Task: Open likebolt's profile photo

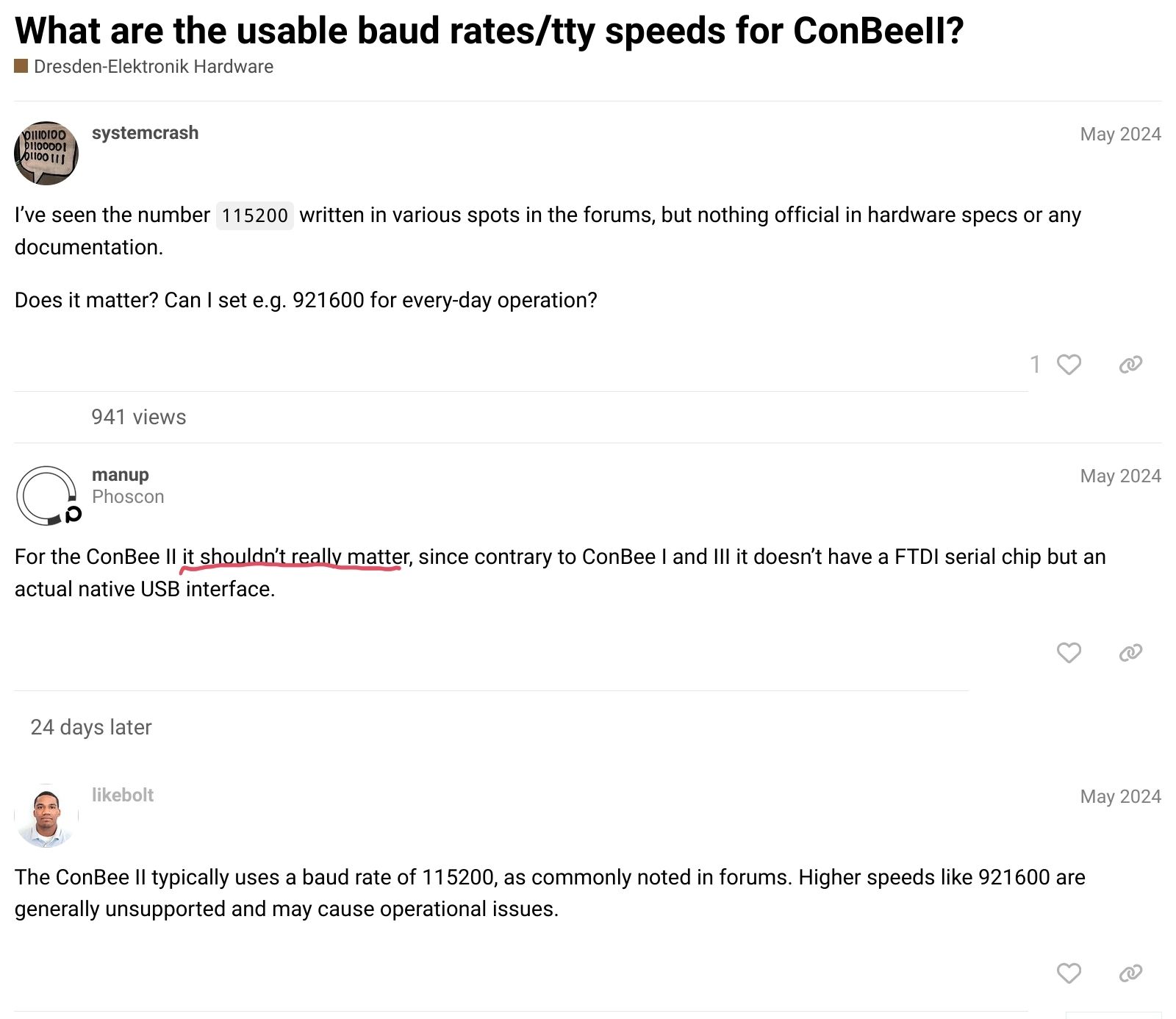Action: [46, 815]
